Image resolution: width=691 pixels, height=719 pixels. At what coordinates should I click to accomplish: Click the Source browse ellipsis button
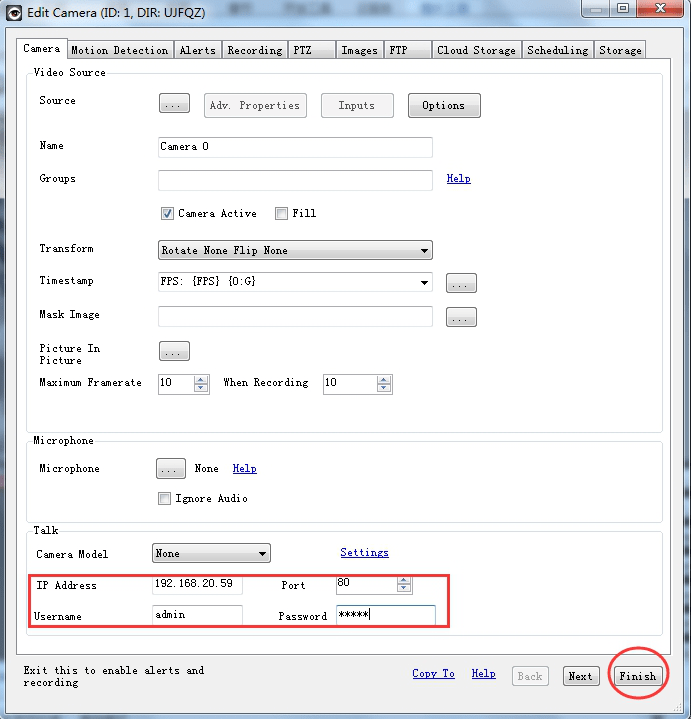coord(174,105)
